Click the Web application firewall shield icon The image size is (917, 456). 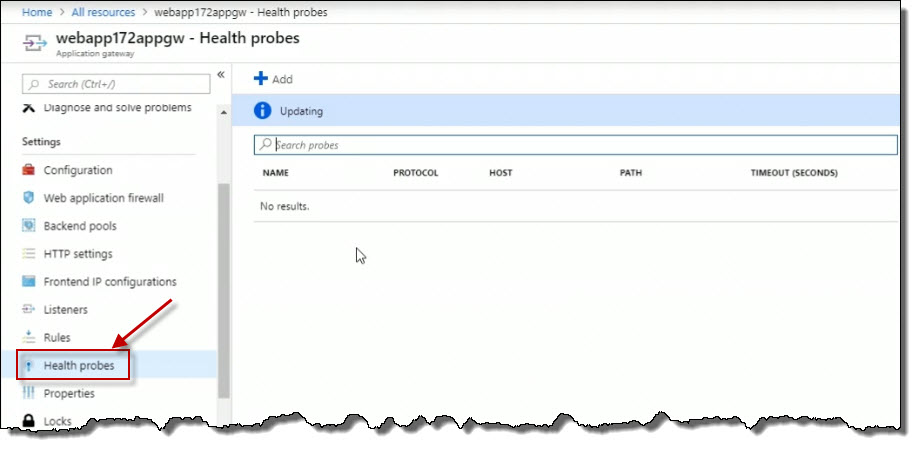[x=28, y=198]
